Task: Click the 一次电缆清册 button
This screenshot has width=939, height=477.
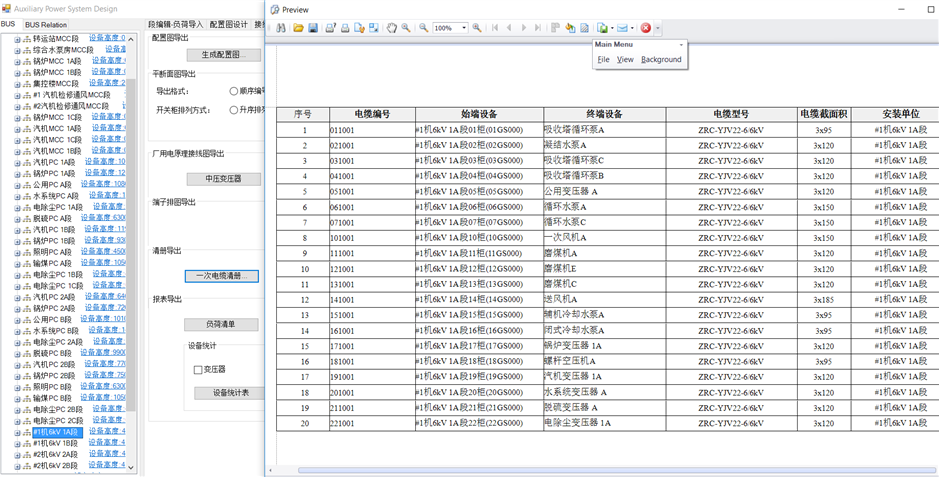Action: (221, 276)
